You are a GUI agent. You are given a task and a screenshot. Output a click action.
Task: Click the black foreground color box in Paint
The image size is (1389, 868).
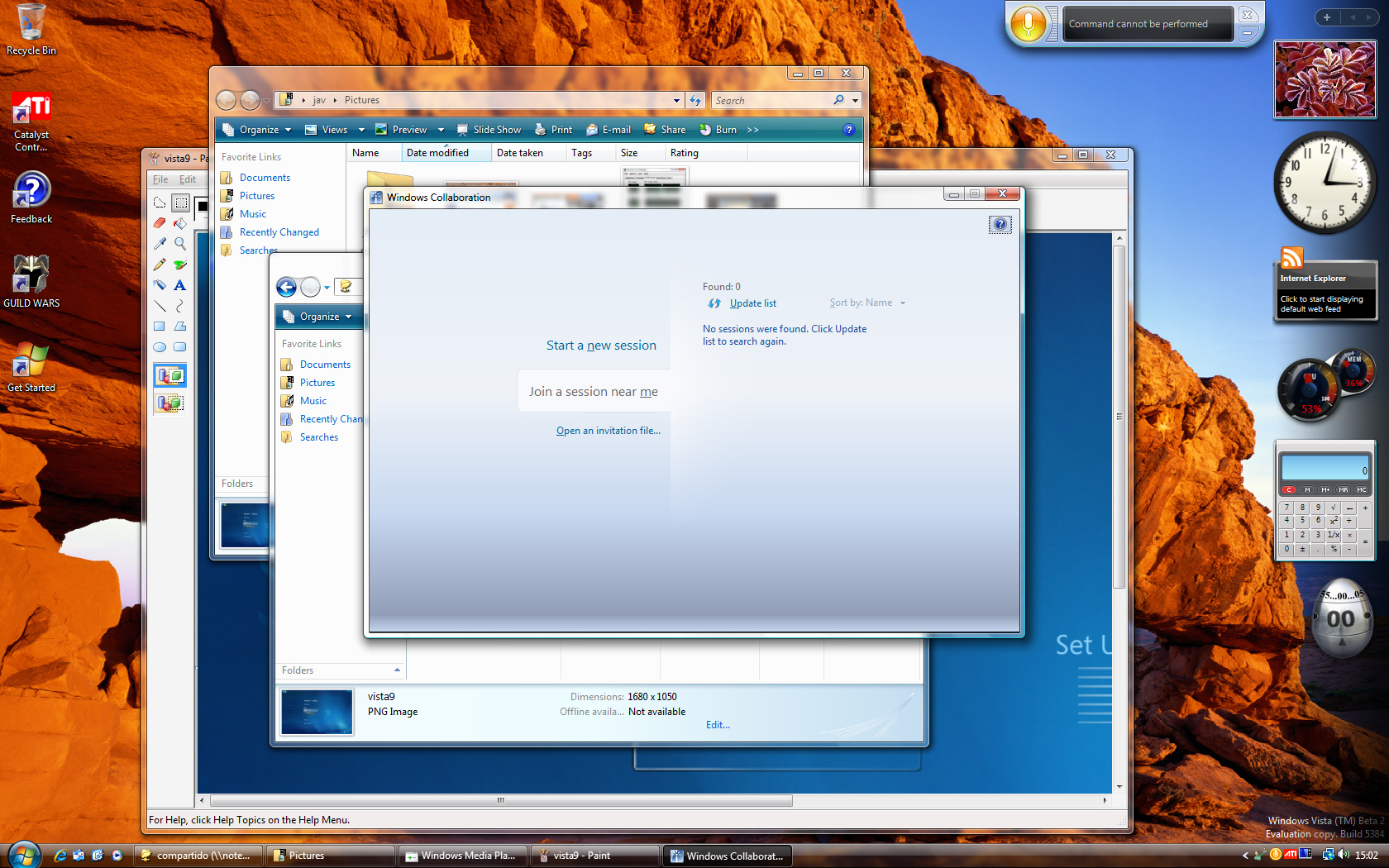[x=203, y=206]
